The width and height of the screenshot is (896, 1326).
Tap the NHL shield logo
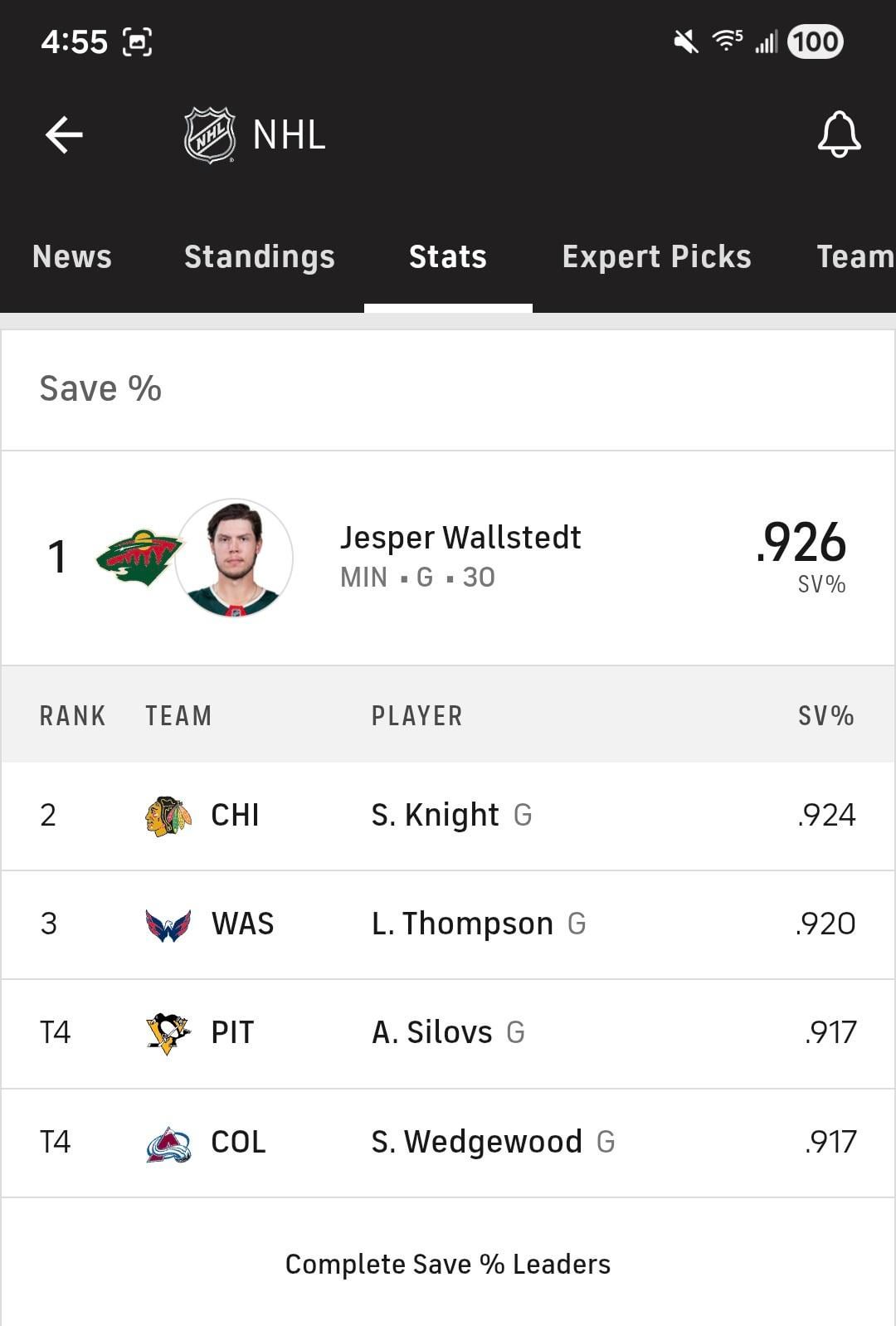pos(209,134)
